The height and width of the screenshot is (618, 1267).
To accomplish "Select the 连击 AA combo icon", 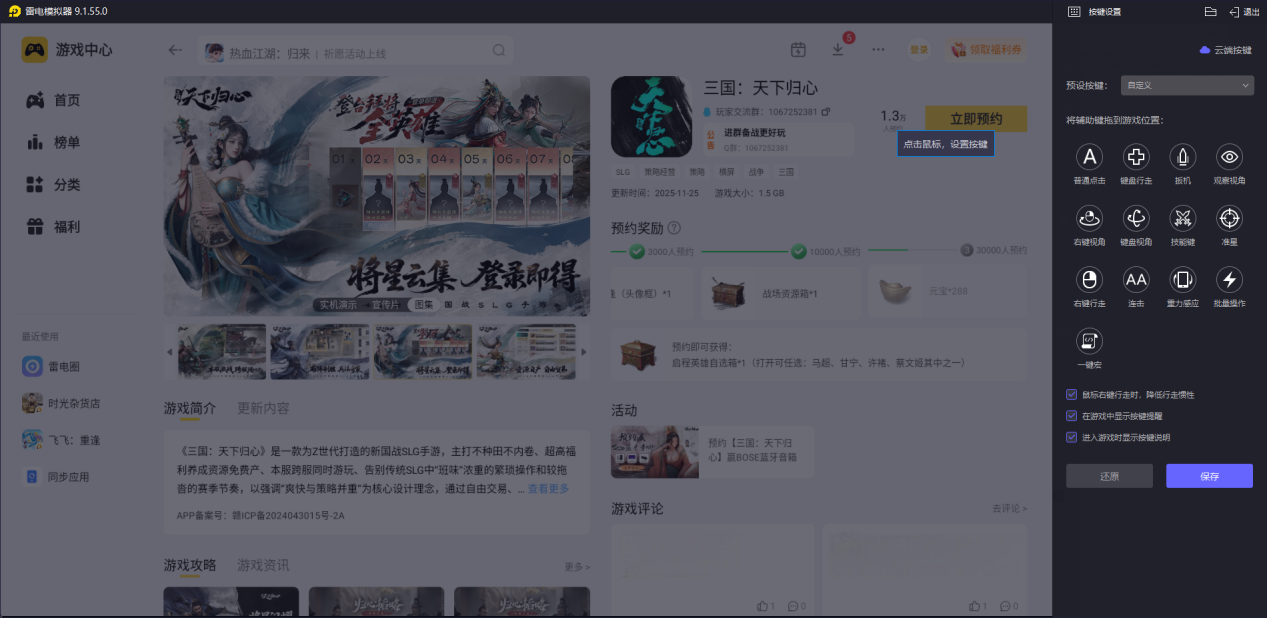I will (x=1136, y=279).
